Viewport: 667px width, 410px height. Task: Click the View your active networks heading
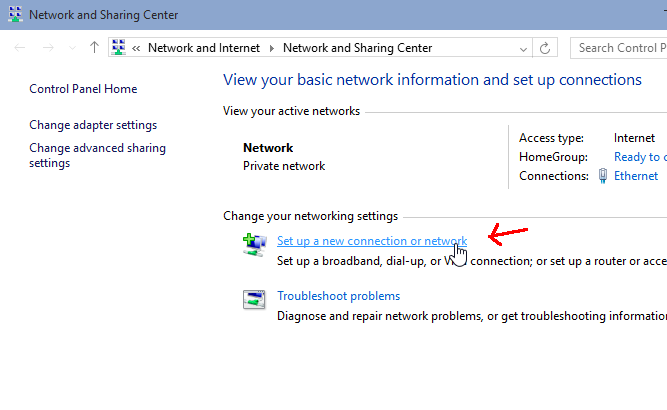tap(291, 111)
